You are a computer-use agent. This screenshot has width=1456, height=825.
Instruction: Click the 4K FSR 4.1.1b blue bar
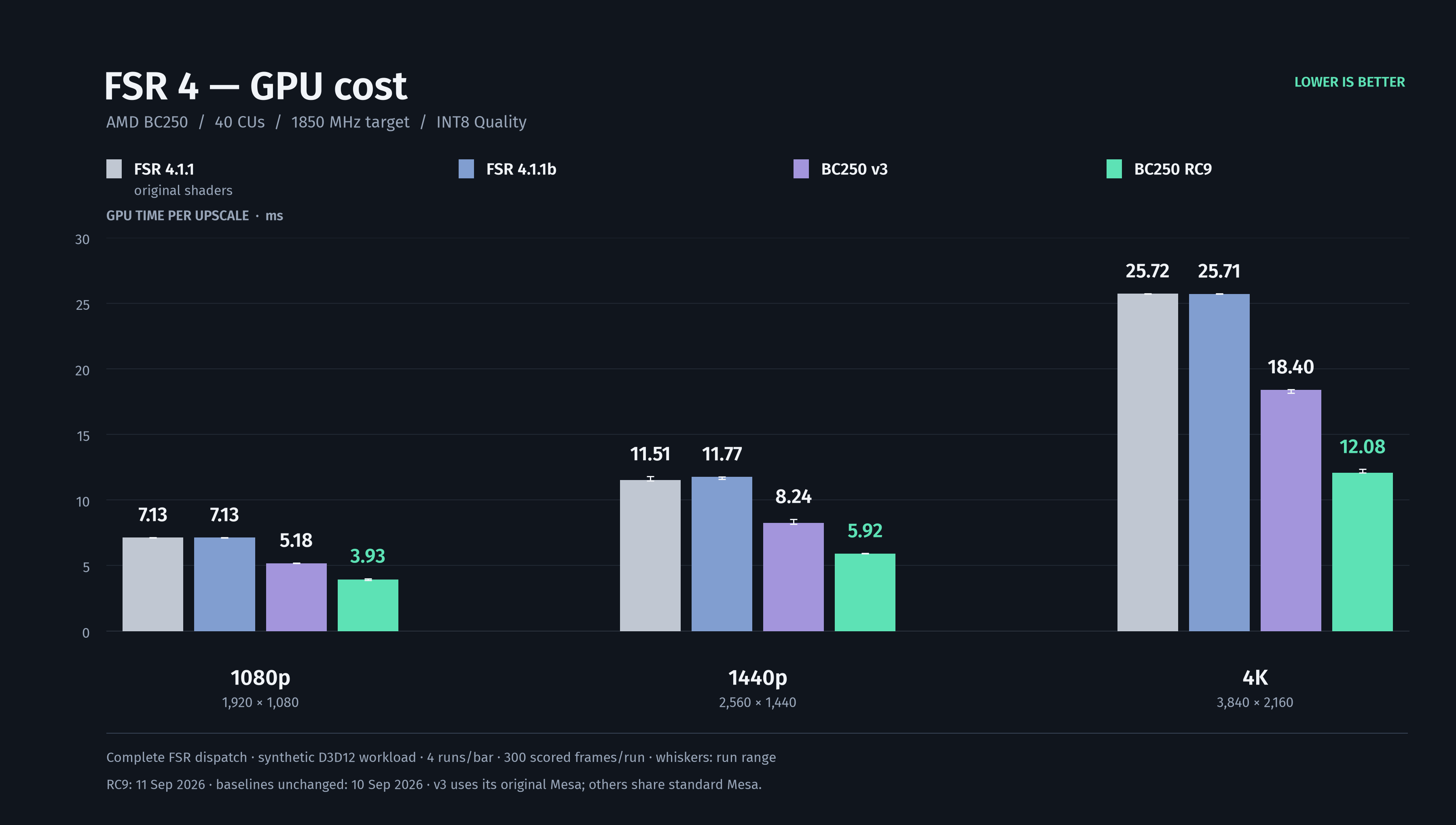coord(1219,462)
